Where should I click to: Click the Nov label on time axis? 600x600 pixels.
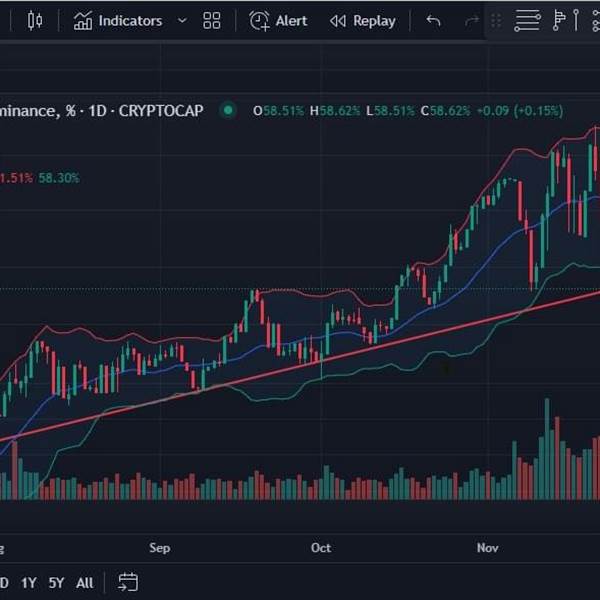[x=488, y=548]
